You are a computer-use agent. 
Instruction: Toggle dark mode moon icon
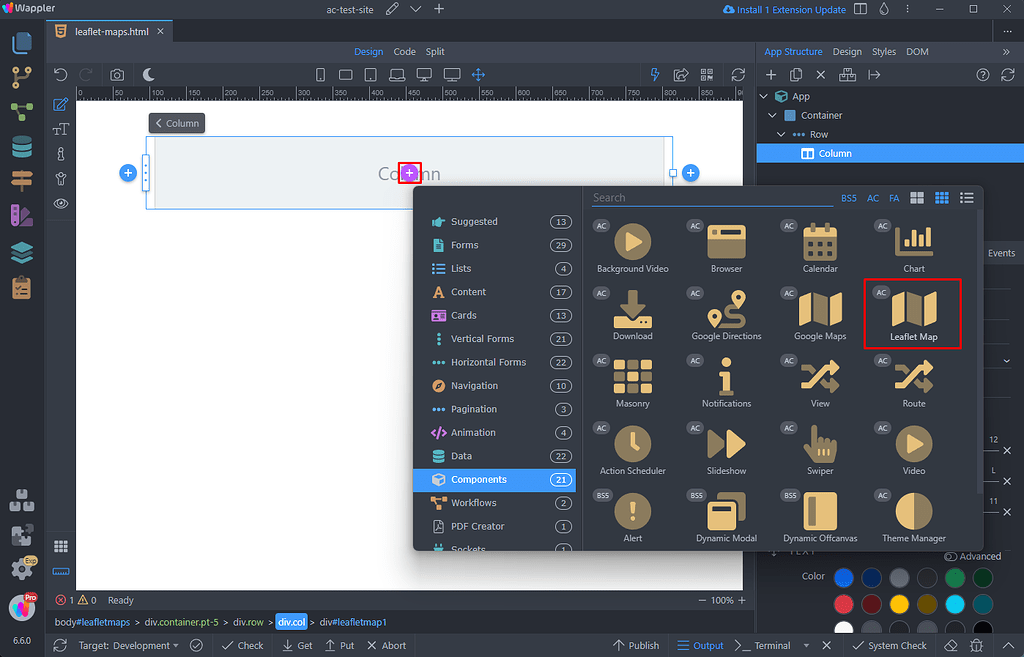(148, 74)
